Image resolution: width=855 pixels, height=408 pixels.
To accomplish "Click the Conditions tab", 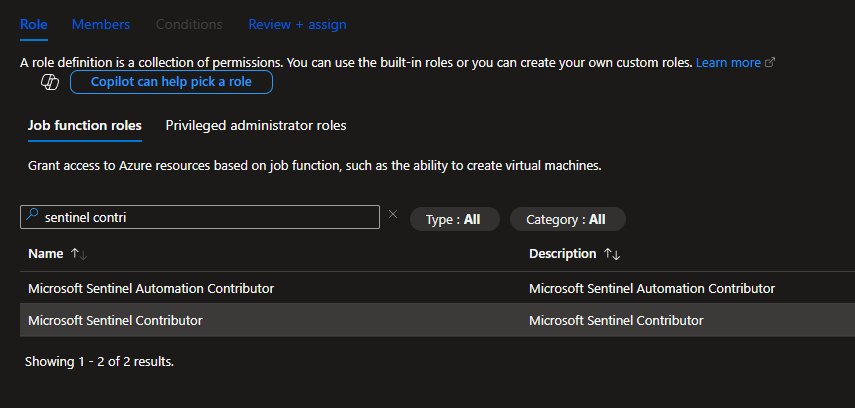I will pos(189,23).
